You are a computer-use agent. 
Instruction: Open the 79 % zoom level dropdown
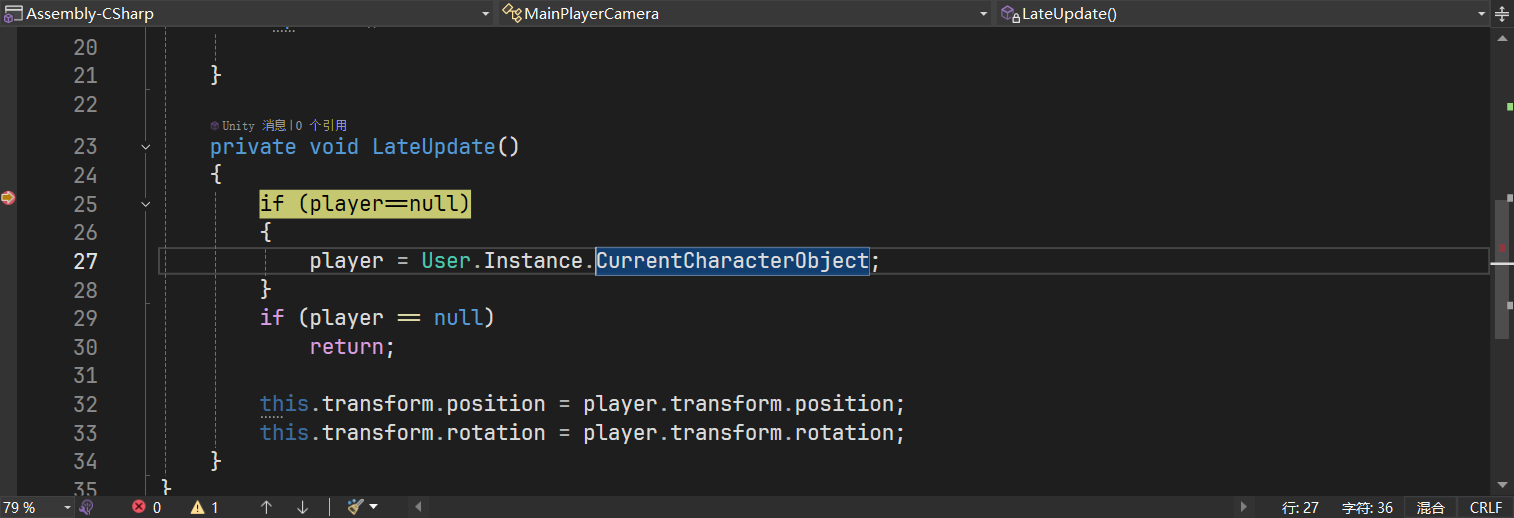coord(67,507)
